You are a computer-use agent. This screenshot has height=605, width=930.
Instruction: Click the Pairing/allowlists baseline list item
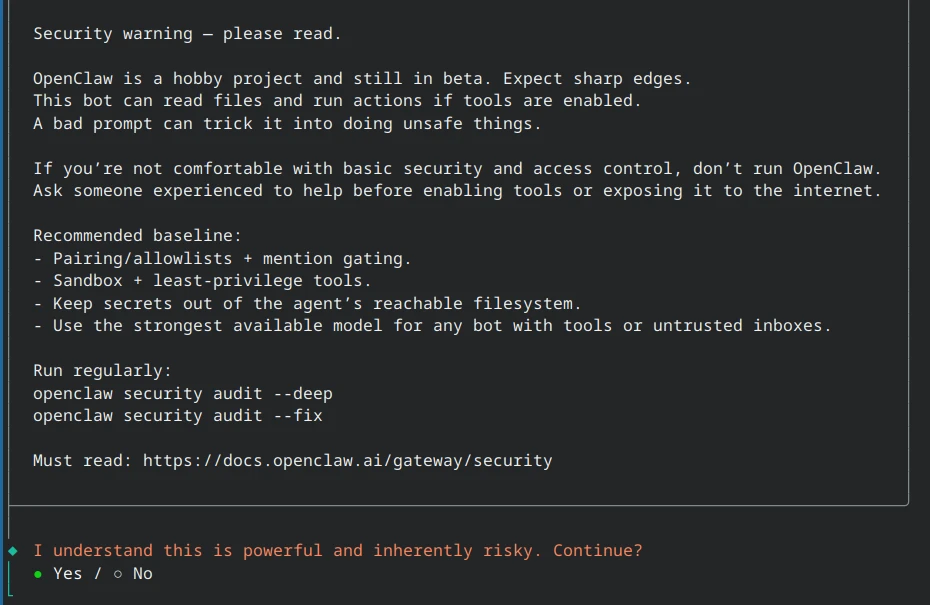click(x=222, y=258)
